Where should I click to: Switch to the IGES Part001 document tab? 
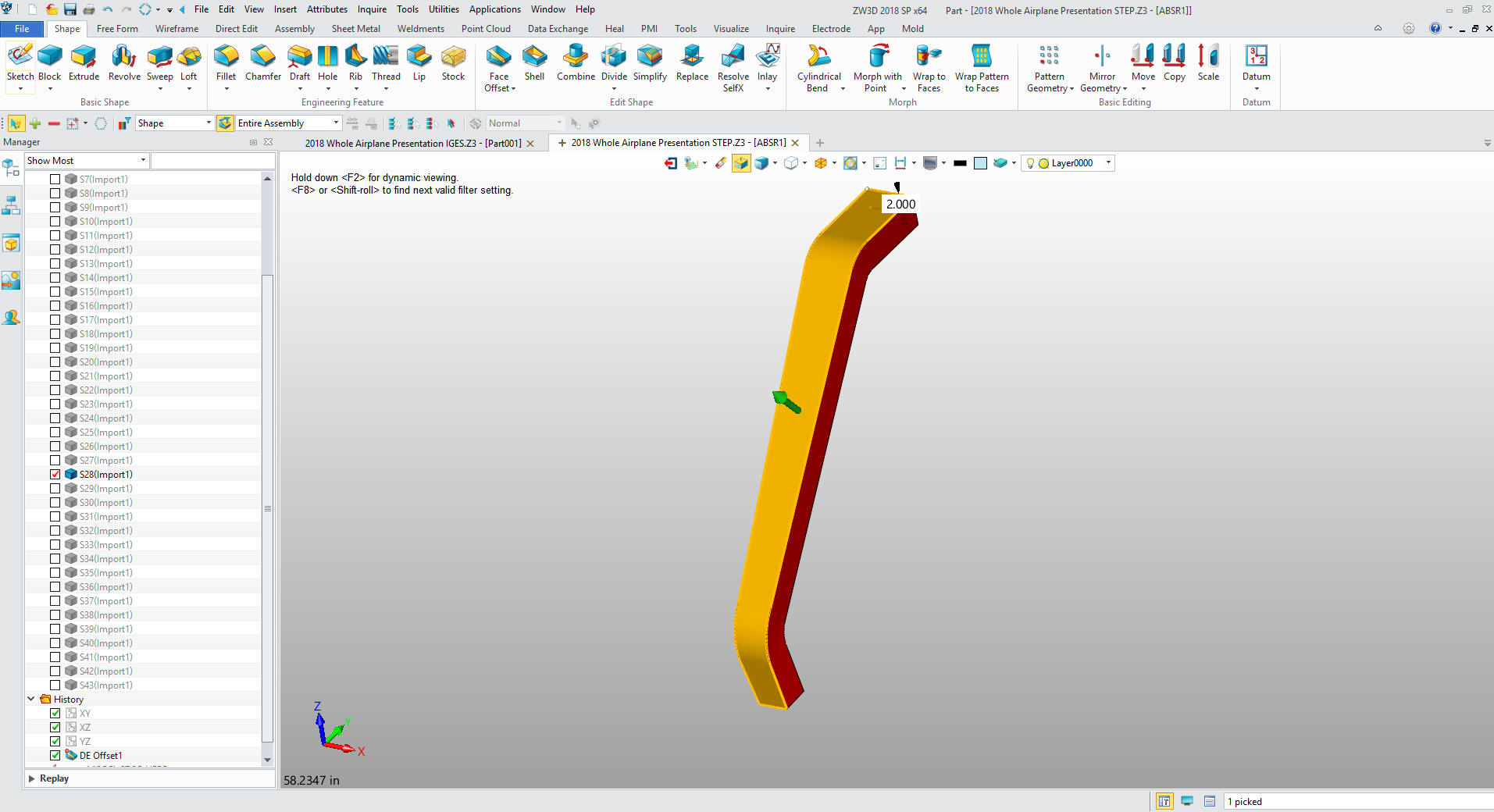(412, 144)
